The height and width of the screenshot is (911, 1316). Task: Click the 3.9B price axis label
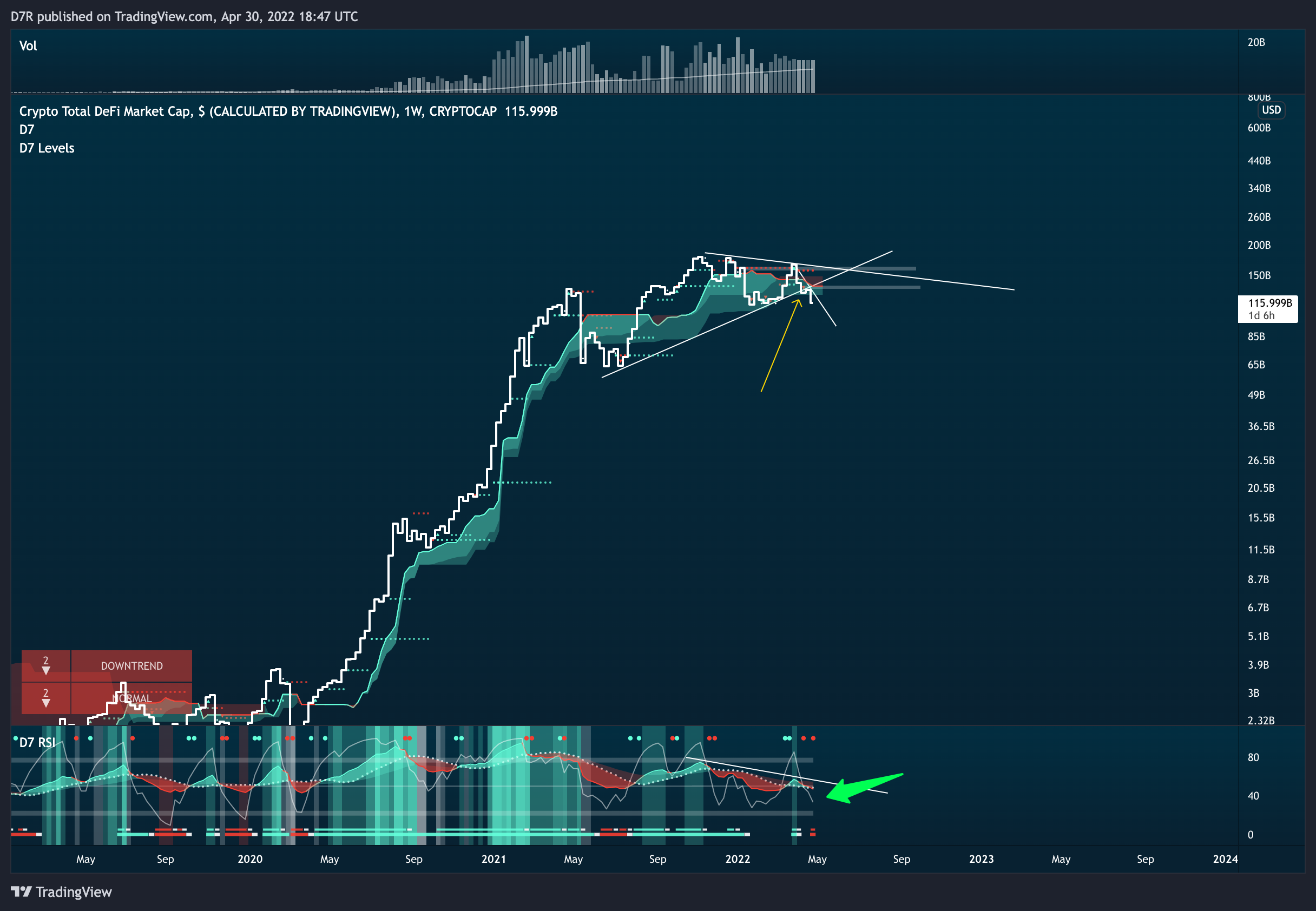[1258, 665]
